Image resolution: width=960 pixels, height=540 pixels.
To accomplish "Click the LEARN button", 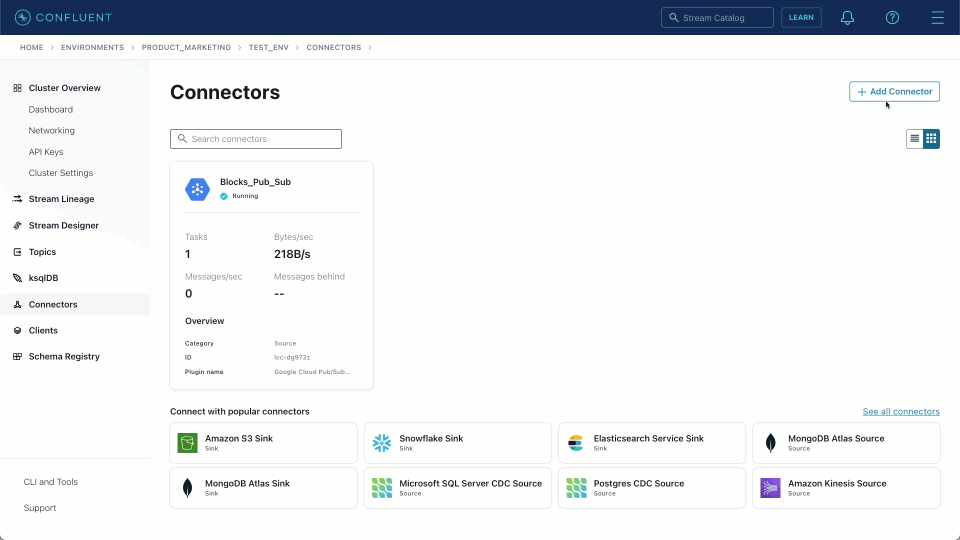I will click(x=801, y=18).
